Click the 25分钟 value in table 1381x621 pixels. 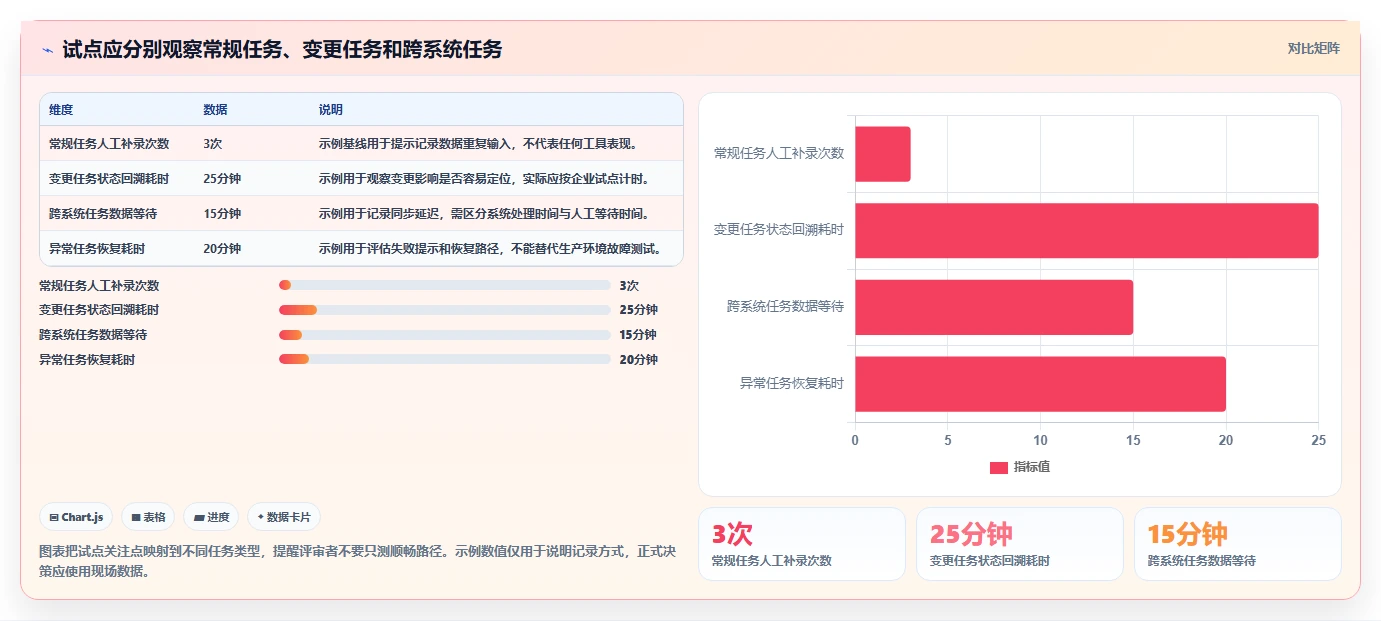[x=222, y=179]
